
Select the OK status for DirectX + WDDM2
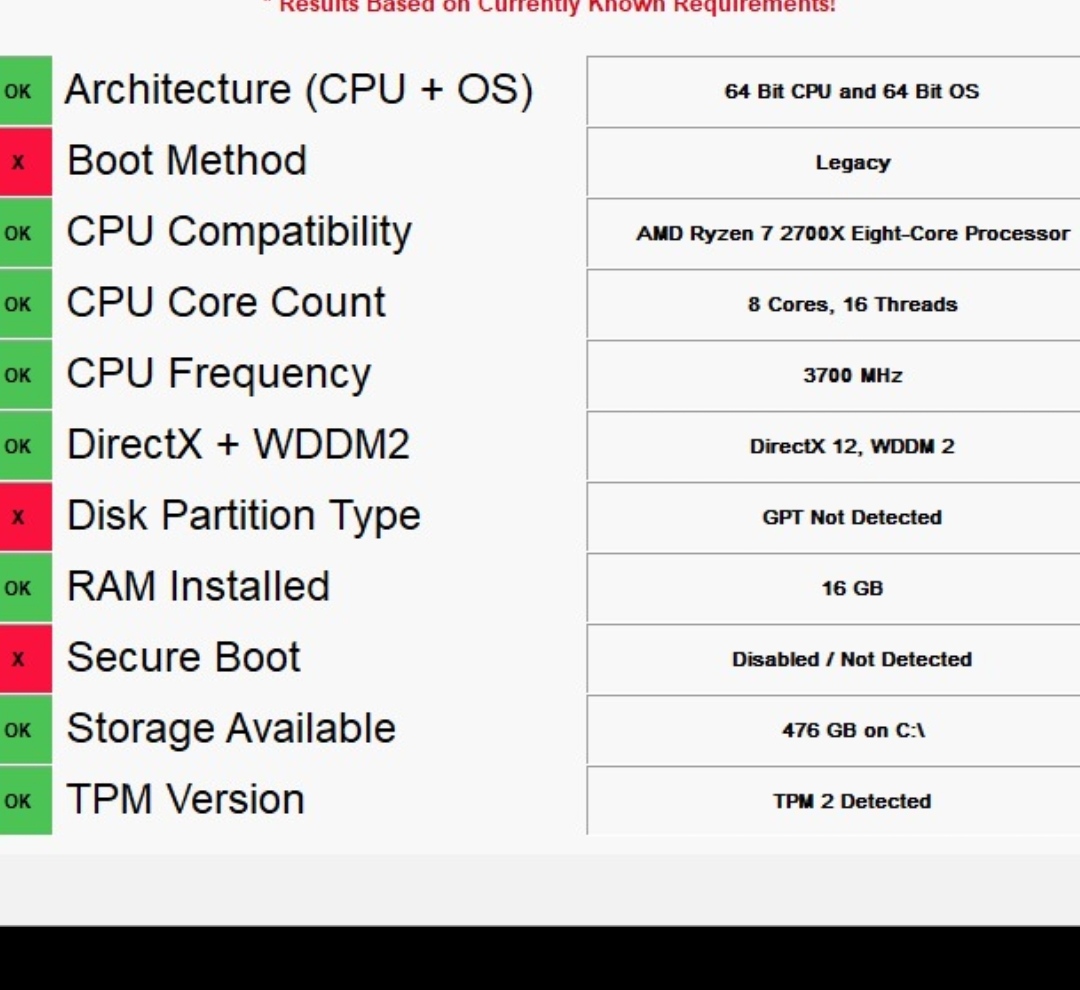(22, 445)
